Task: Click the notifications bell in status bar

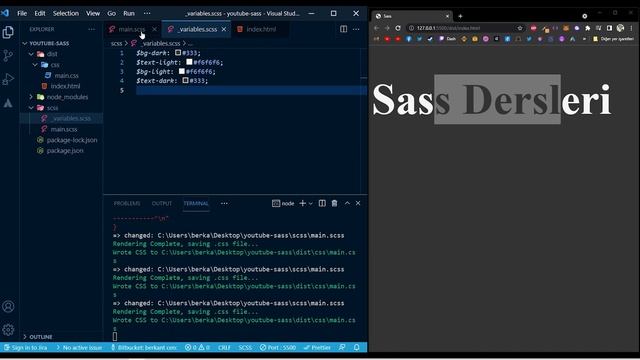Action: [x=356, y=347]
